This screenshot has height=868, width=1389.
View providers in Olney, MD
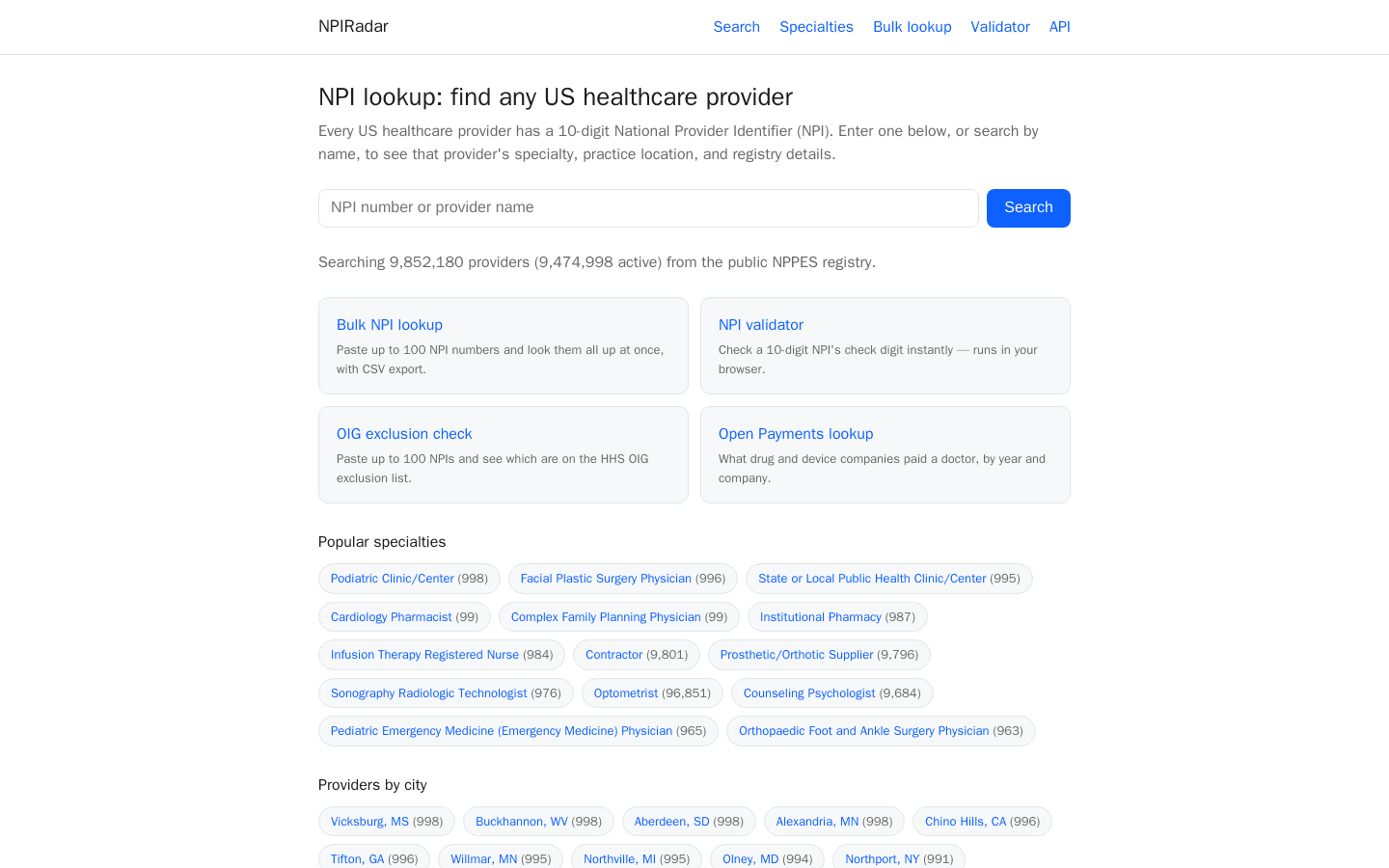coord(767,858)
